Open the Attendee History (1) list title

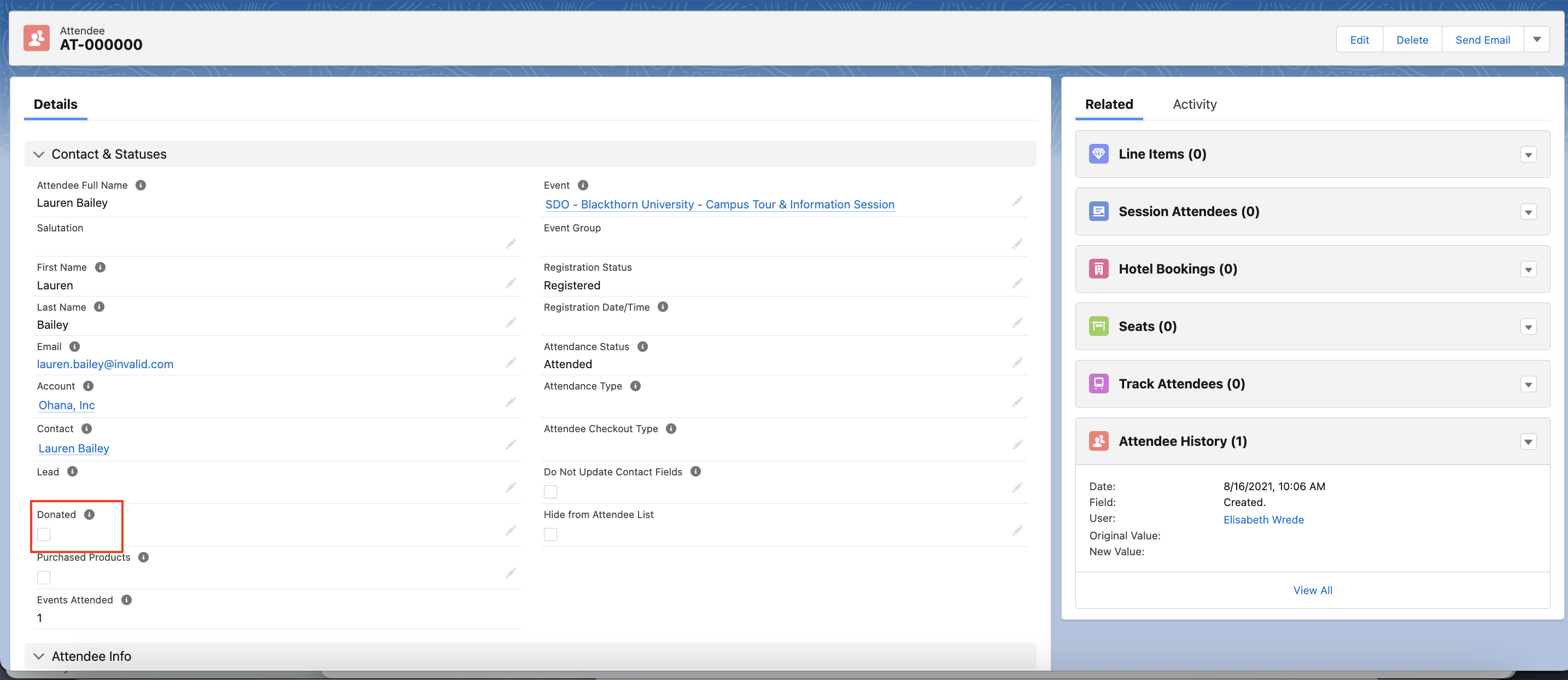click(x=1183, y=441)
